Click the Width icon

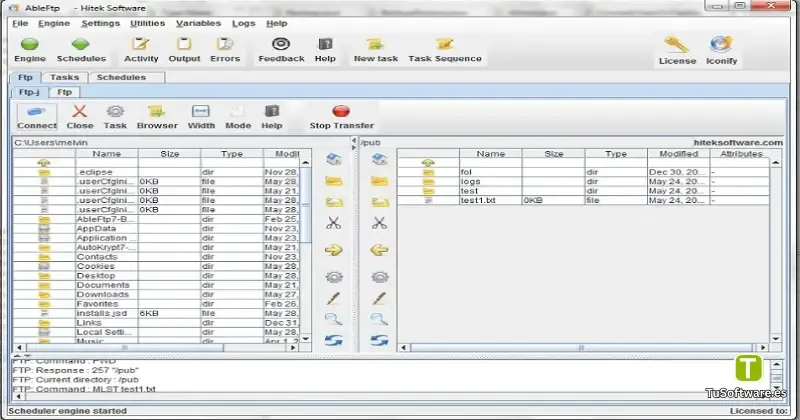tap(201, 117)
